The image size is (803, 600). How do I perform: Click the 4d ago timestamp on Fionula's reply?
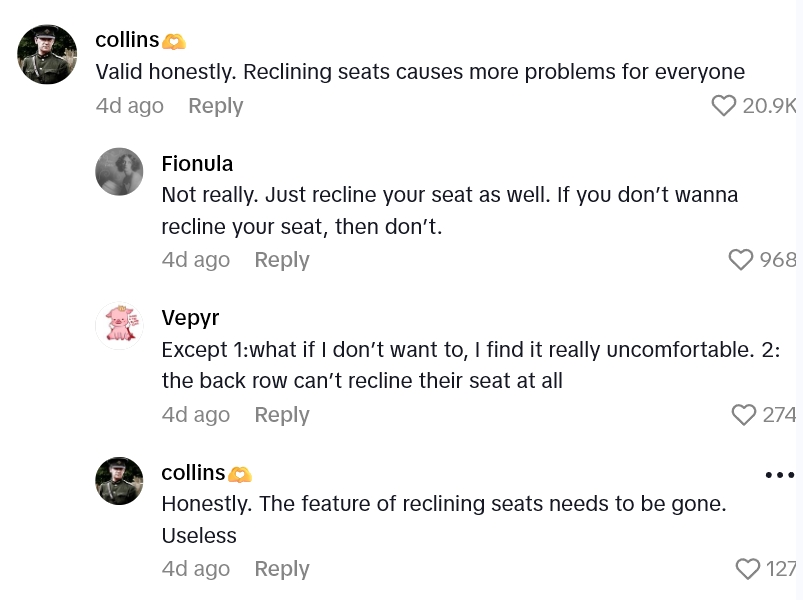(195, 260)
